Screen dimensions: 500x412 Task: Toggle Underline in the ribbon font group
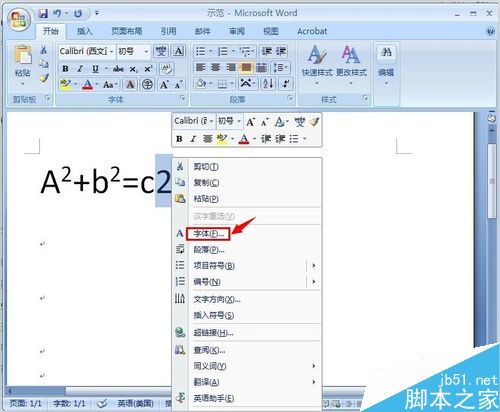click(96, 69)
